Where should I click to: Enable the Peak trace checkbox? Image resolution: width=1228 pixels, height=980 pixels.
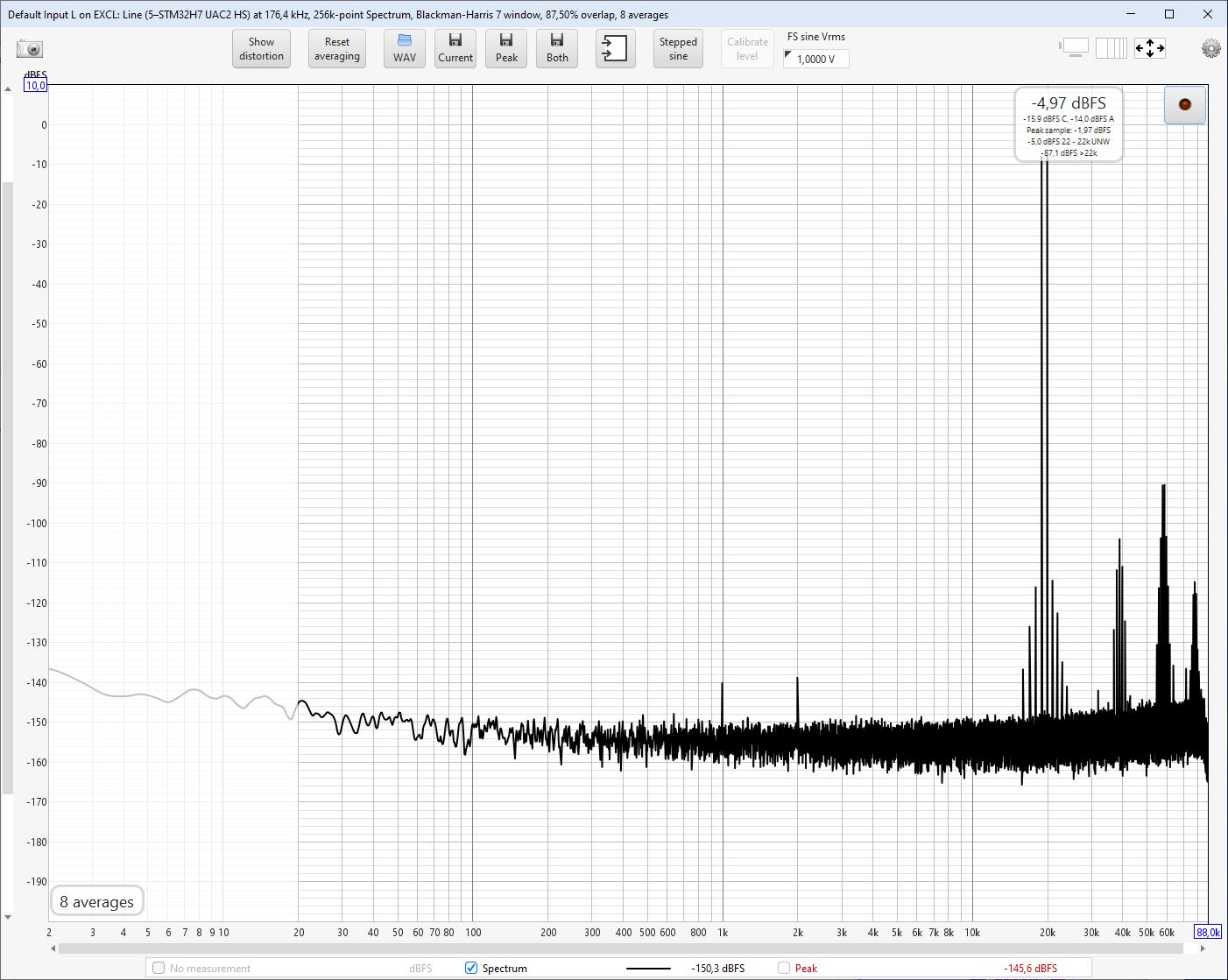click(784, 968)
